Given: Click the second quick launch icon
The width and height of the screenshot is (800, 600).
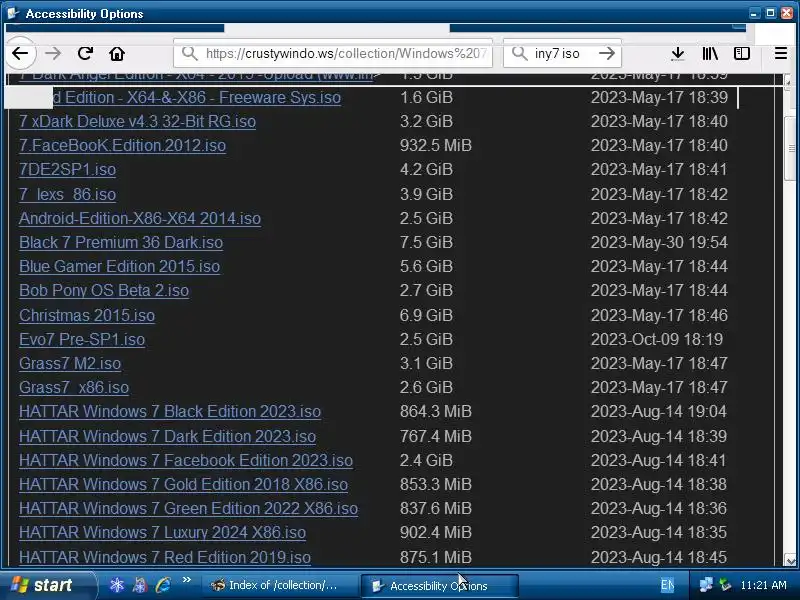Looking at the screenshot, I should [x=140, y=585].
